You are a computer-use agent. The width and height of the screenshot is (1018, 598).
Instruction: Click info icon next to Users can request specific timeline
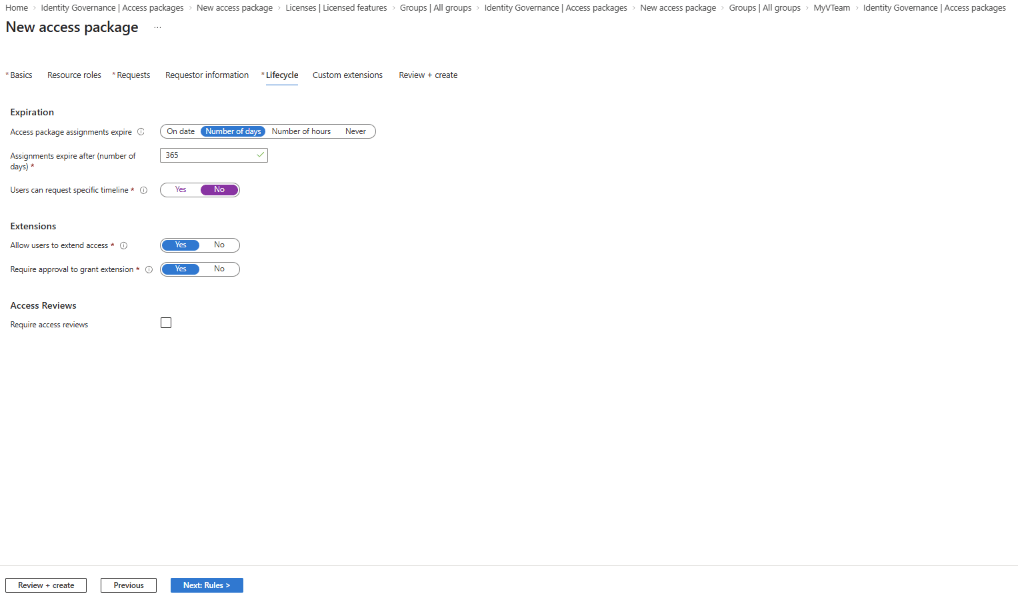[143, 190]
